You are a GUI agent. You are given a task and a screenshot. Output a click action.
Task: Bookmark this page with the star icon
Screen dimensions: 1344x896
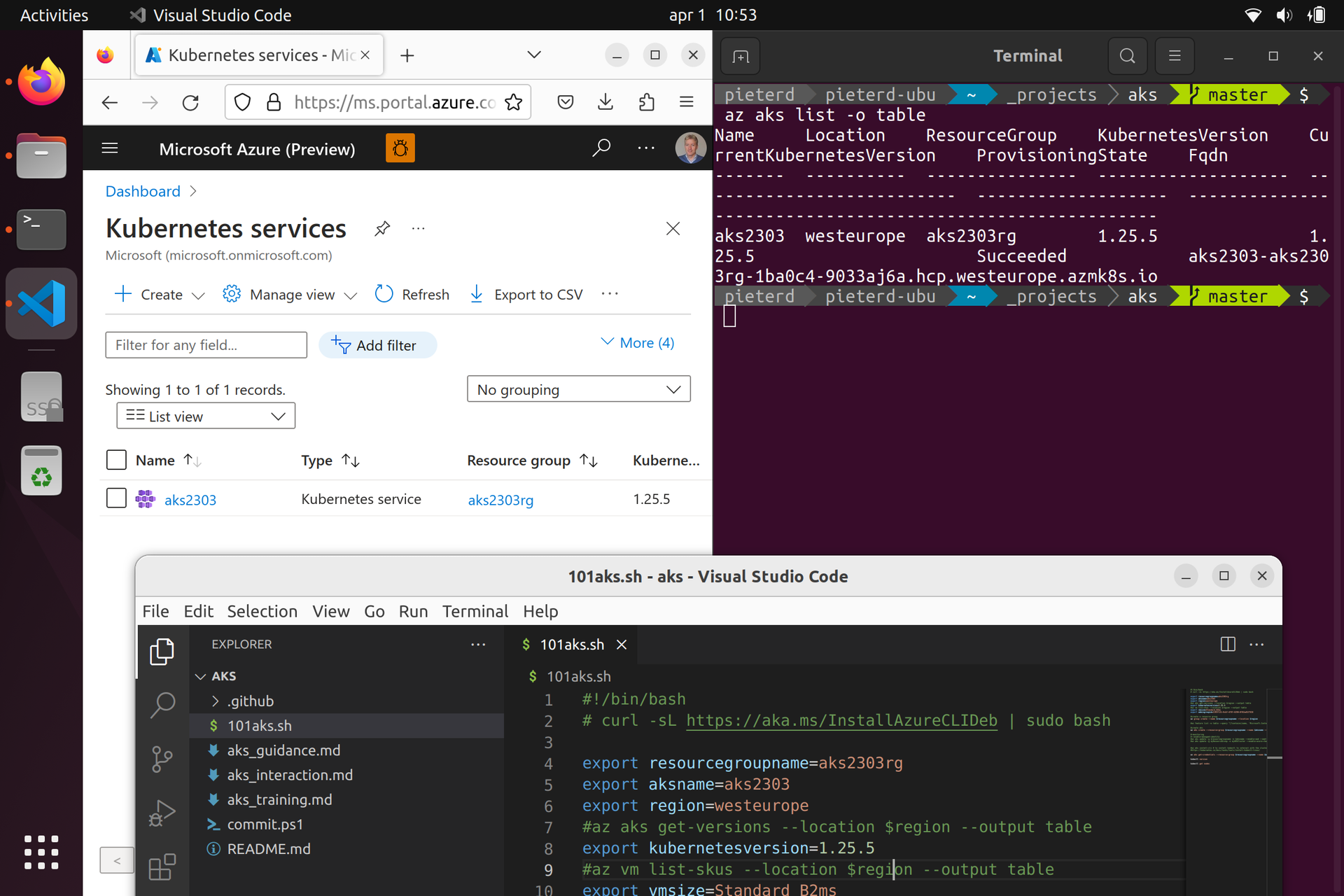coord(513,103)
